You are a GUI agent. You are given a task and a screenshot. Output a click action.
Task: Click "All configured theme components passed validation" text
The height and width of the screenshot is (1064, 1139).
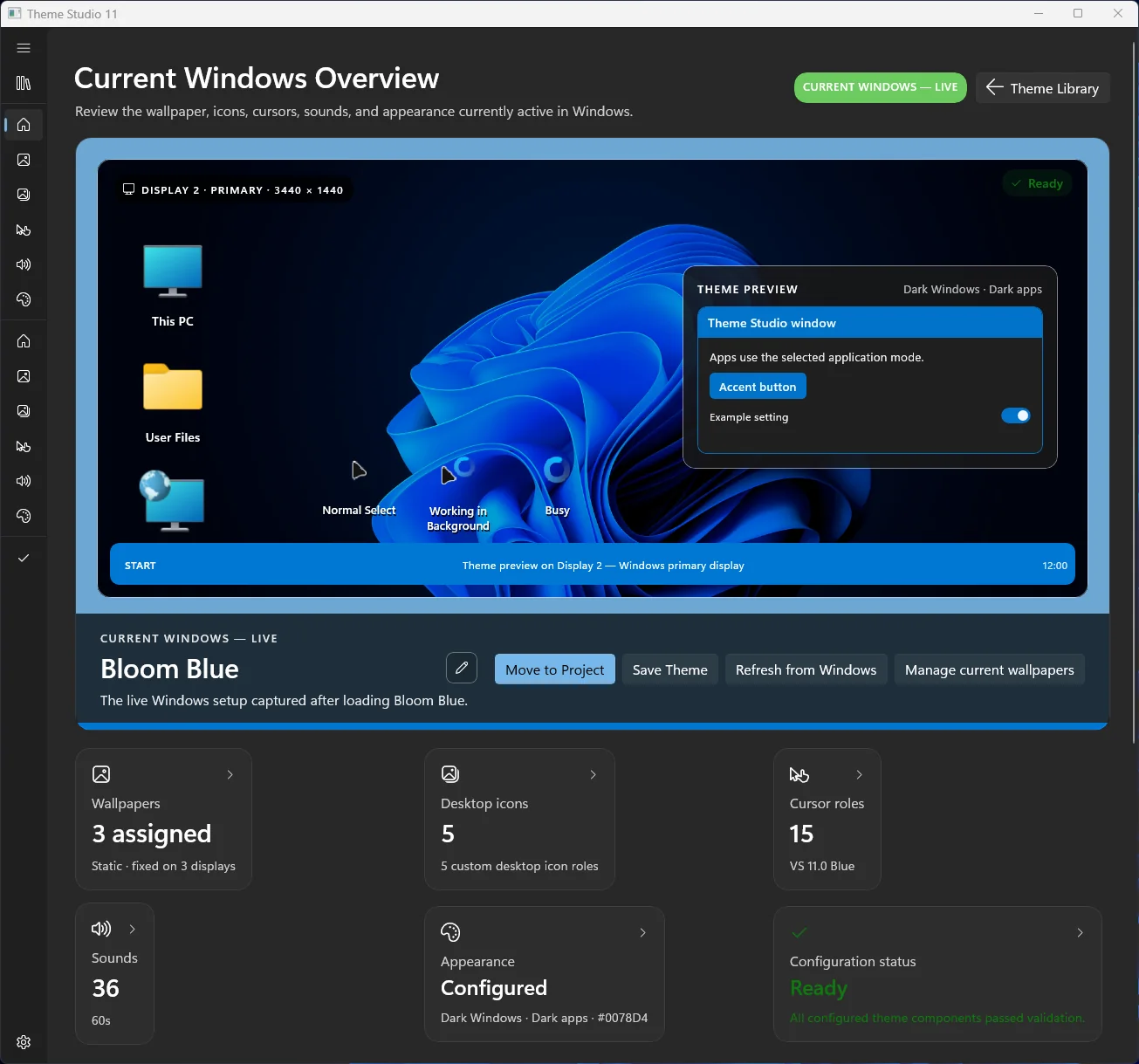pos(937,1018)
